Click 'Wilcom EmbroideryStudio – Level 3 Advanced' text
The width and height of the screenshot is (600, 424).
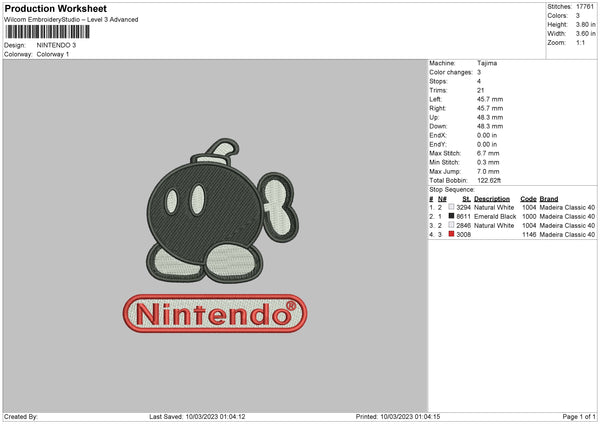(x=71, y=20)
